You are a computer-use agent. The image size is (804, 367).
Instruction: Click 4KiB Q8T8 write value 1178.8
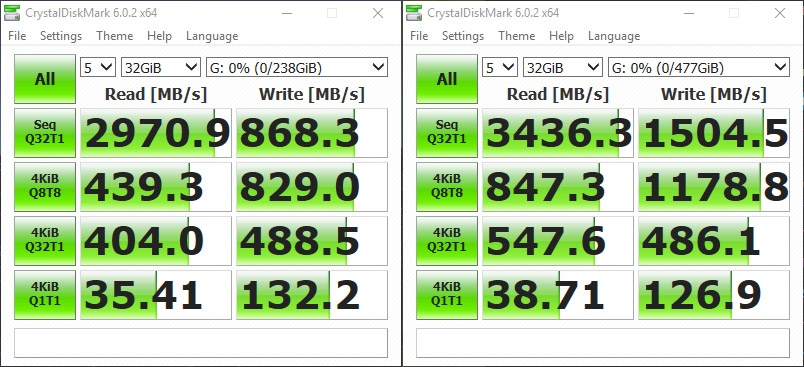click(714, 187)
